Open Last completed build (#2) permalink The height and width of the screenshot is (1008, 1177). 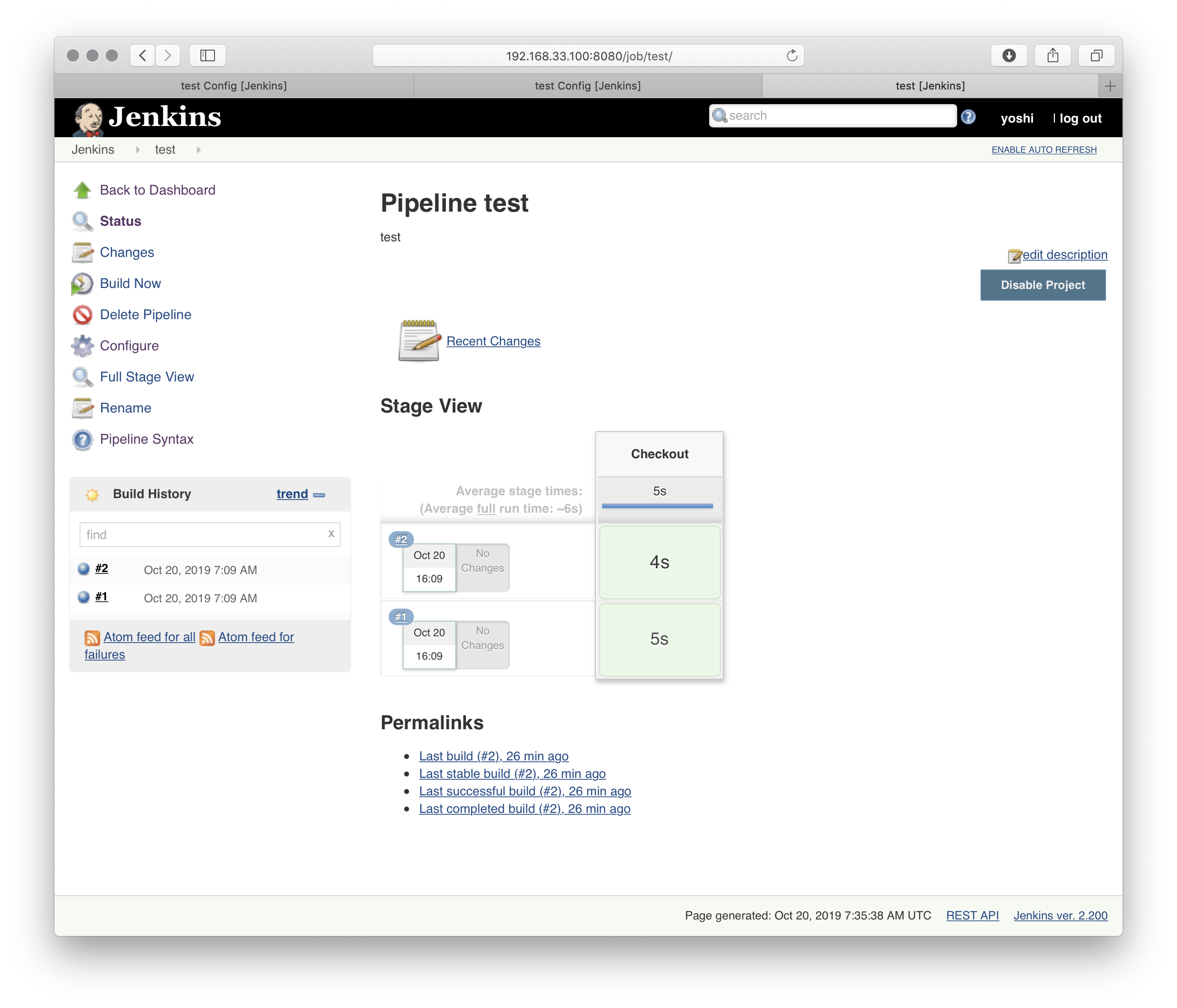click(525, 809)
